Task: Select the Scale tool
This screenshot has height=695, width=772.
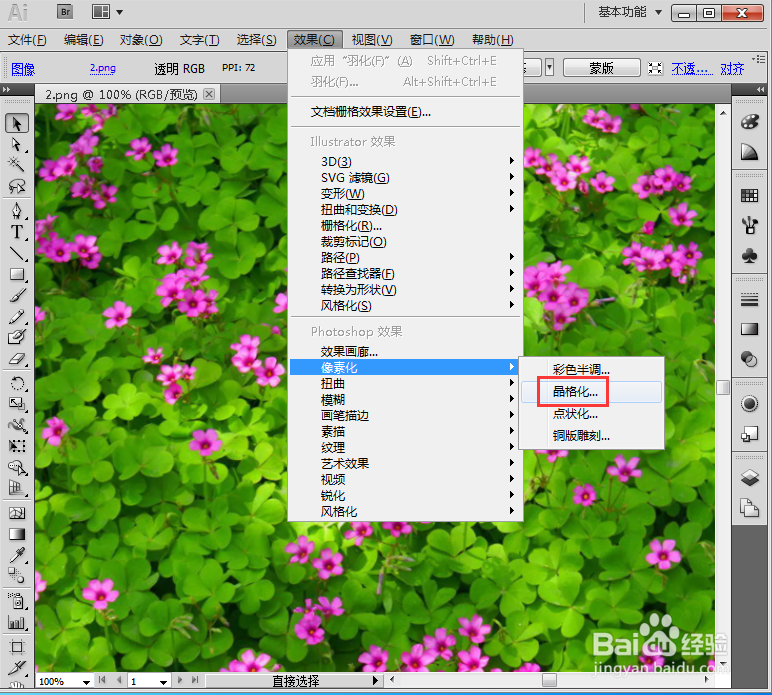Action: tap(17, 404)
